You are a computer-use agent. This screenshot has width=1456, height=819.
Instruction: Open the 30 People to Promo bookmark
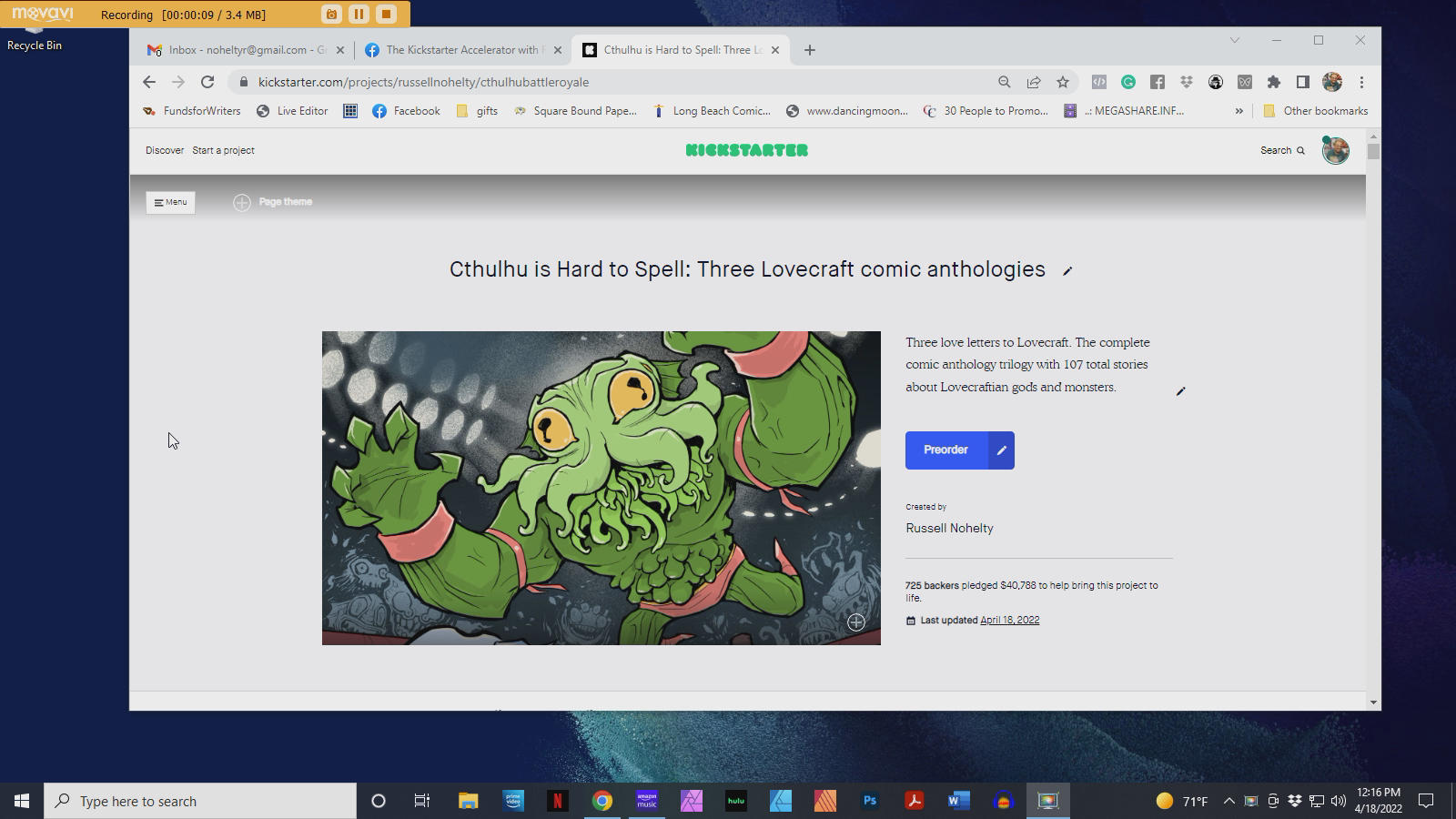point(986,111)
